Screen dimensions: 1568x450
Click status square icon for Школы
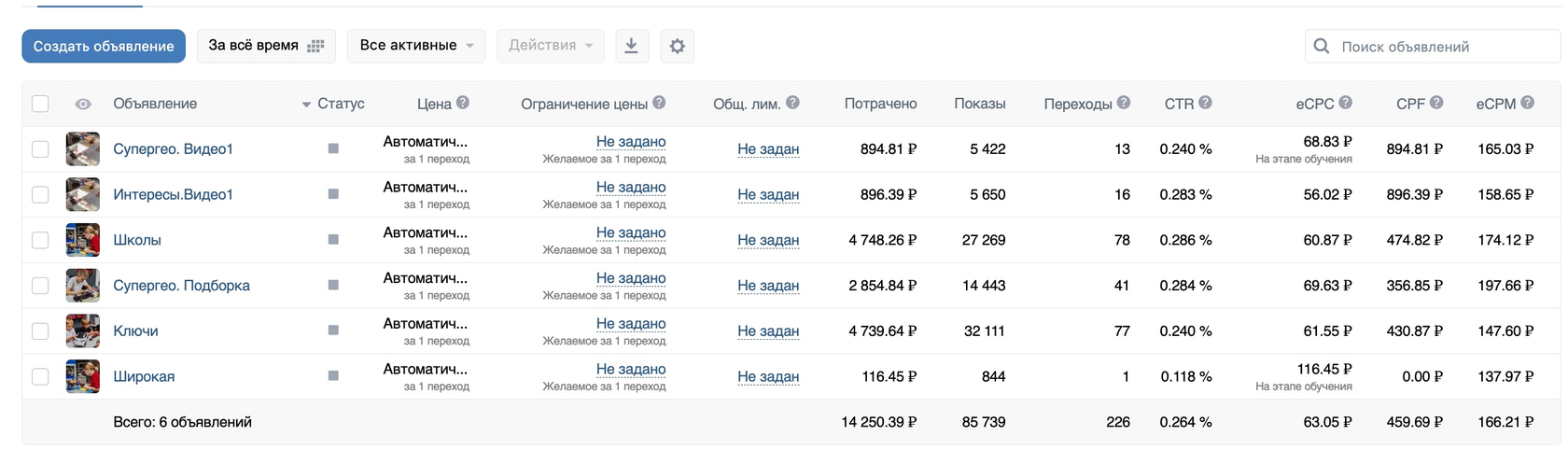[333, 240]
